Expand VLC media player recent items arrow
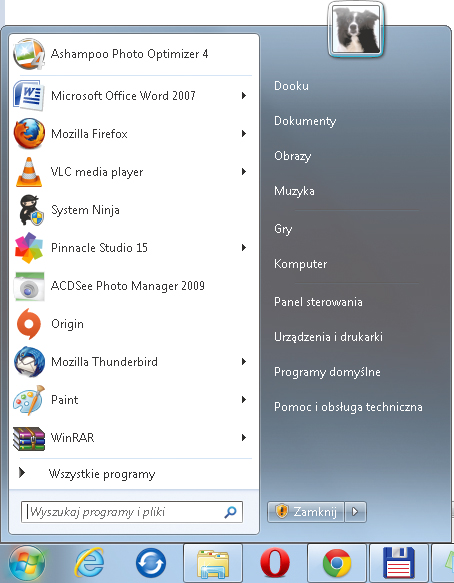The image size is (454, 583). coord(244,171)
